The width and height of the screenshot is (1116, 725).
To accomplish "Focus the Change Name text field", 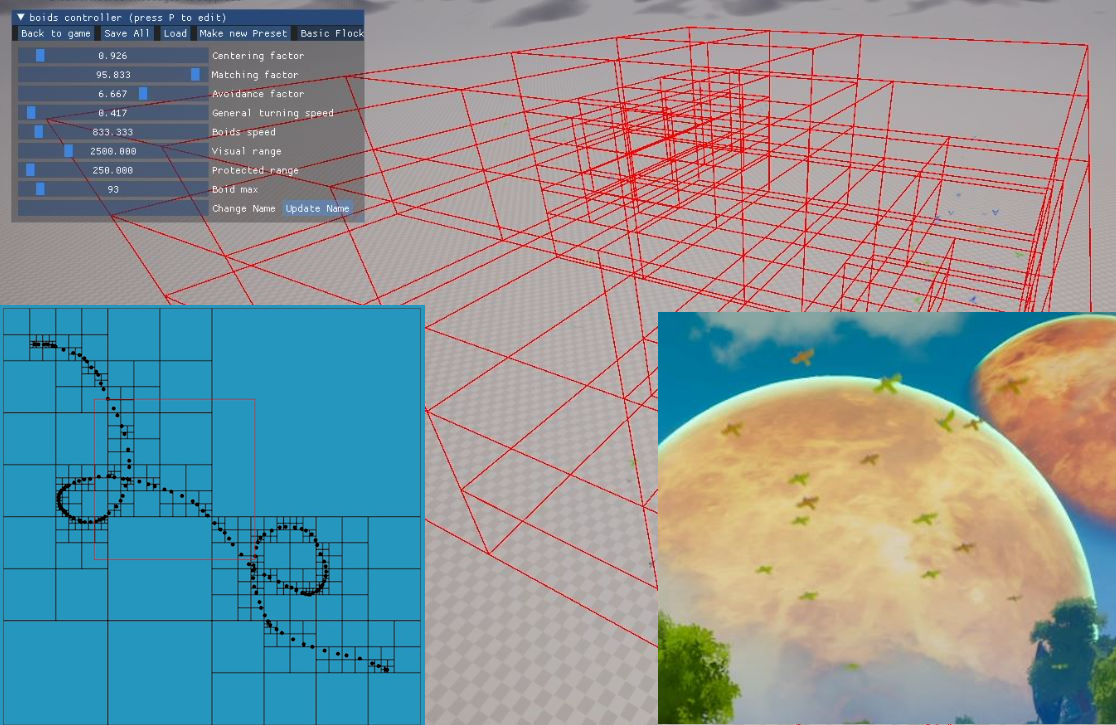I will [x=113, y=209].
